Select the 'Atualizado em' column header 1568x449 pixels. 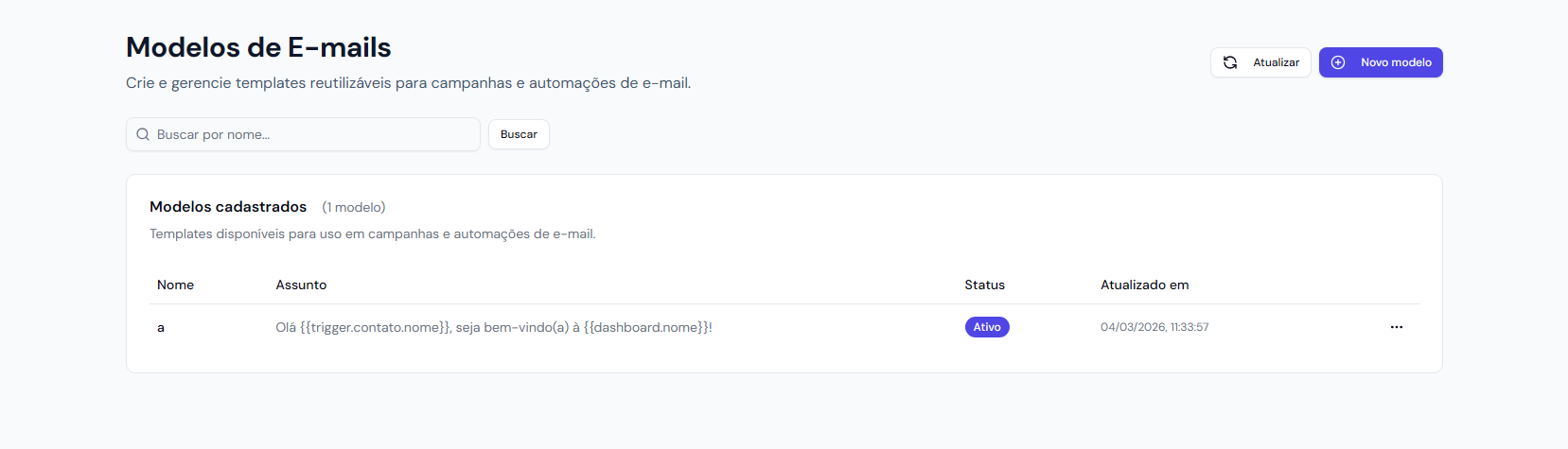click(x=1144, y=285)
